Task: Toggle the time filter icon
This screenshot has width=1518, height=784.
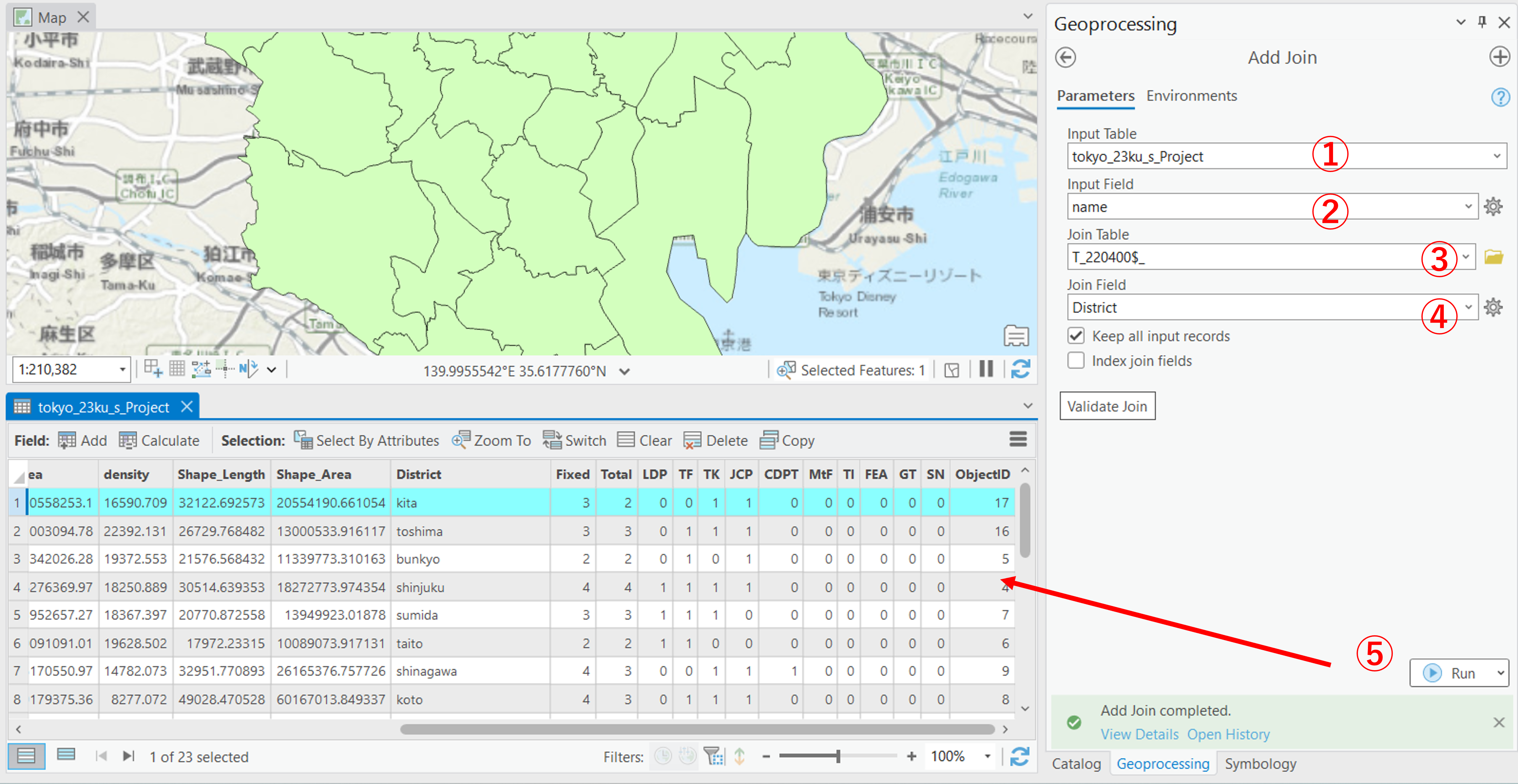Action: tap(663, 756)
